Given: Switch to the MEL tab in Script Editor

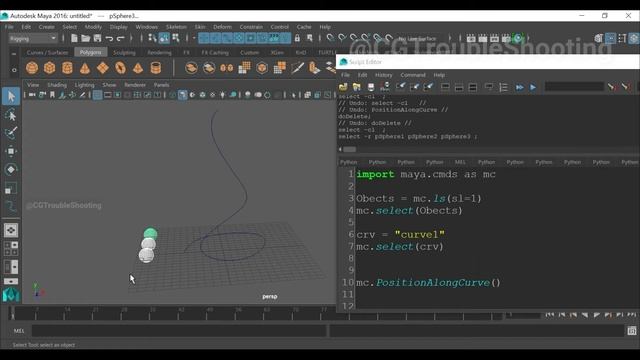Looking at the screenshot, I should 460,162.
